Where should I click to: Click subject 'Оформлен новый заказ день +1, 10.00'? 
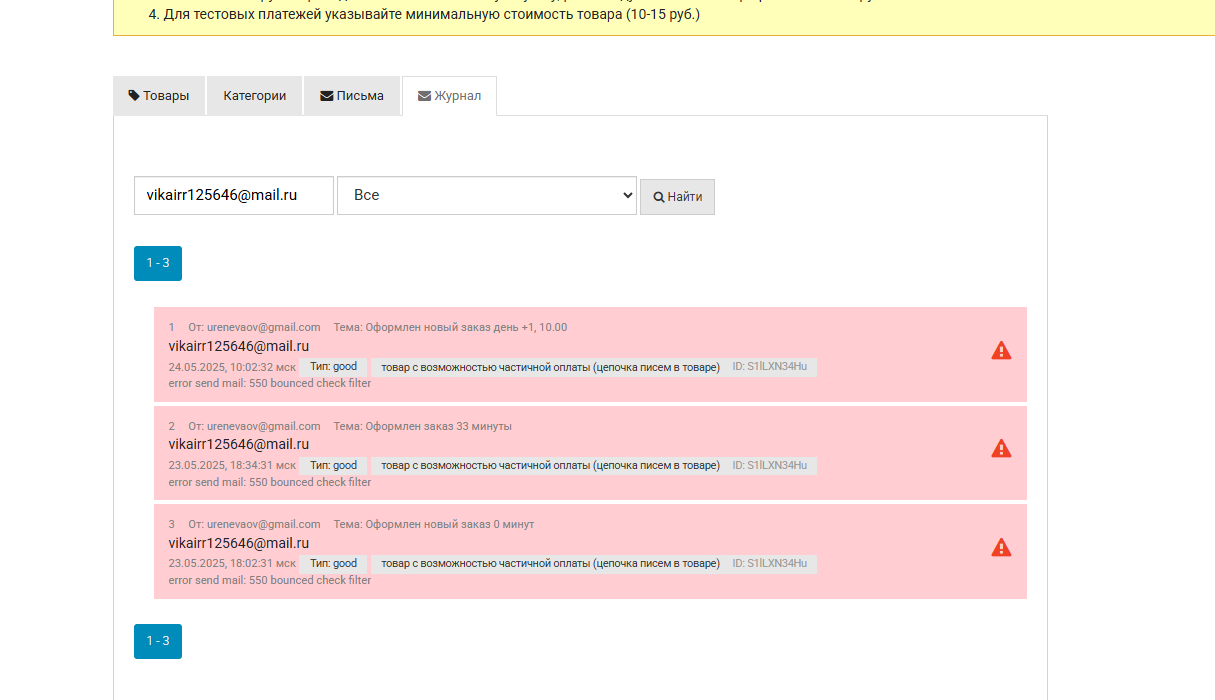pos(450,327)
